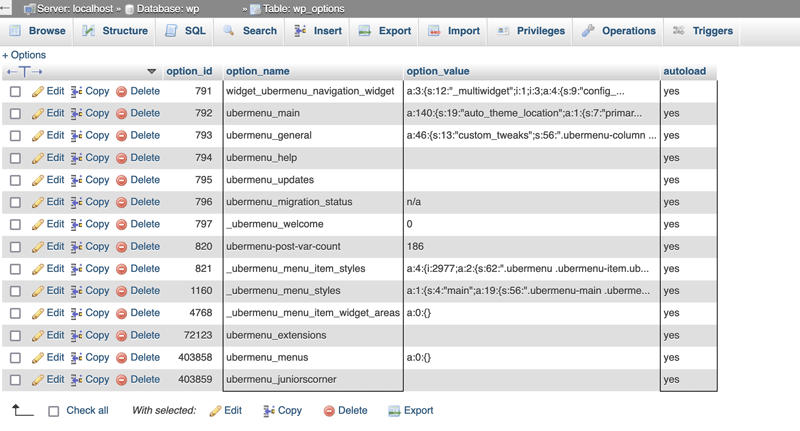Delete selected rows via With selected Delete

345,411
